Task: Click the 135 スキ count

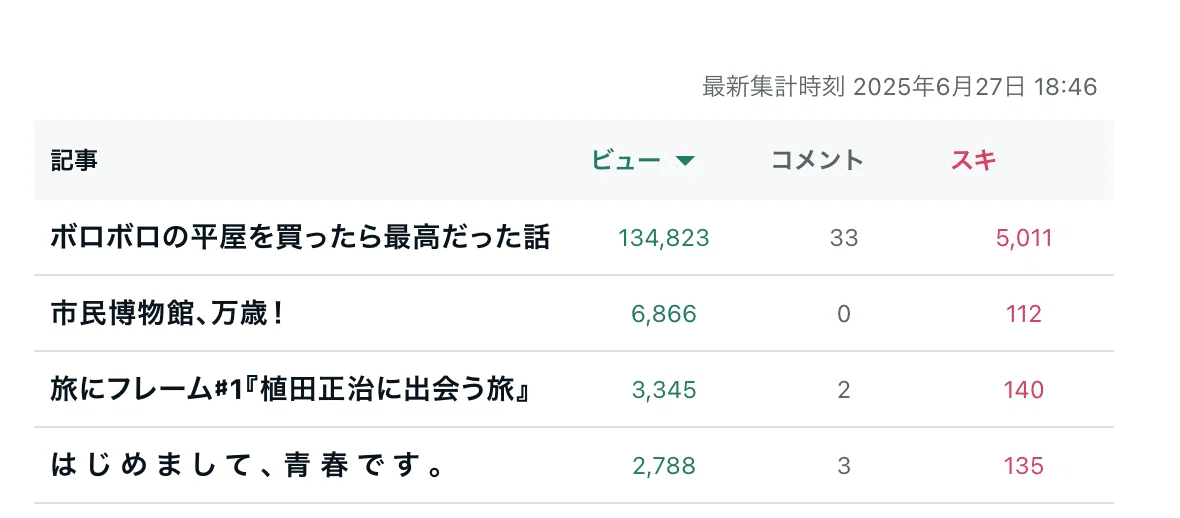Action: pos(1023,466)
